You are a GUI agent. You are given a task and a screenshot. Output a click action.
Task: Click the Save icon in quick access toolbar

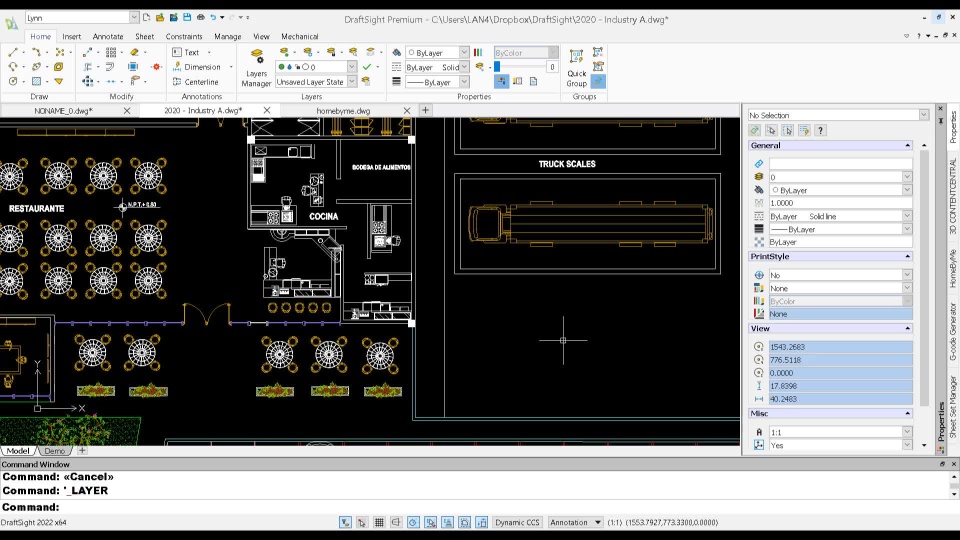point(187,17)
